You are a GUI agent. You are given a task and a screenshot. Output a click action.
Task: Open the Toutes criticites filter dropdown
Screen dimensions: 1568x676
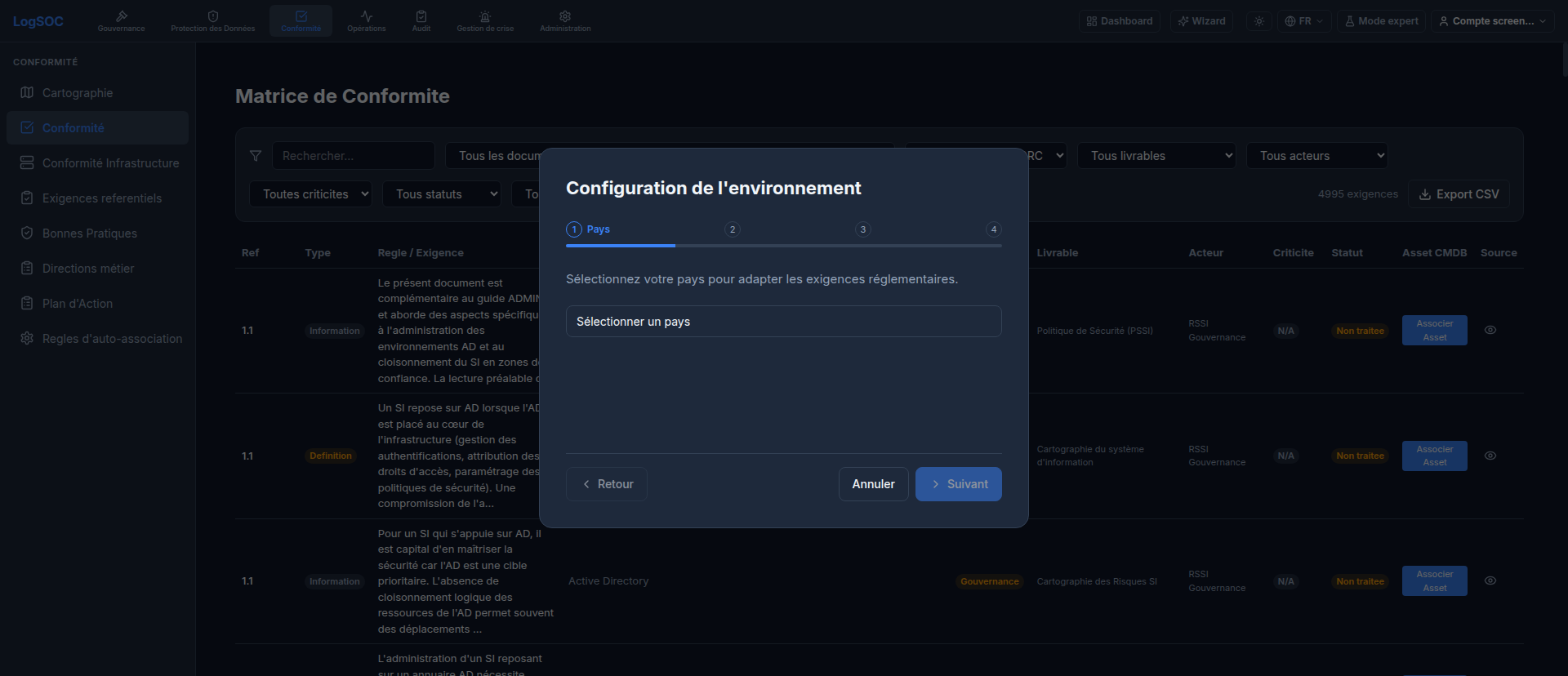pos(311,194)
